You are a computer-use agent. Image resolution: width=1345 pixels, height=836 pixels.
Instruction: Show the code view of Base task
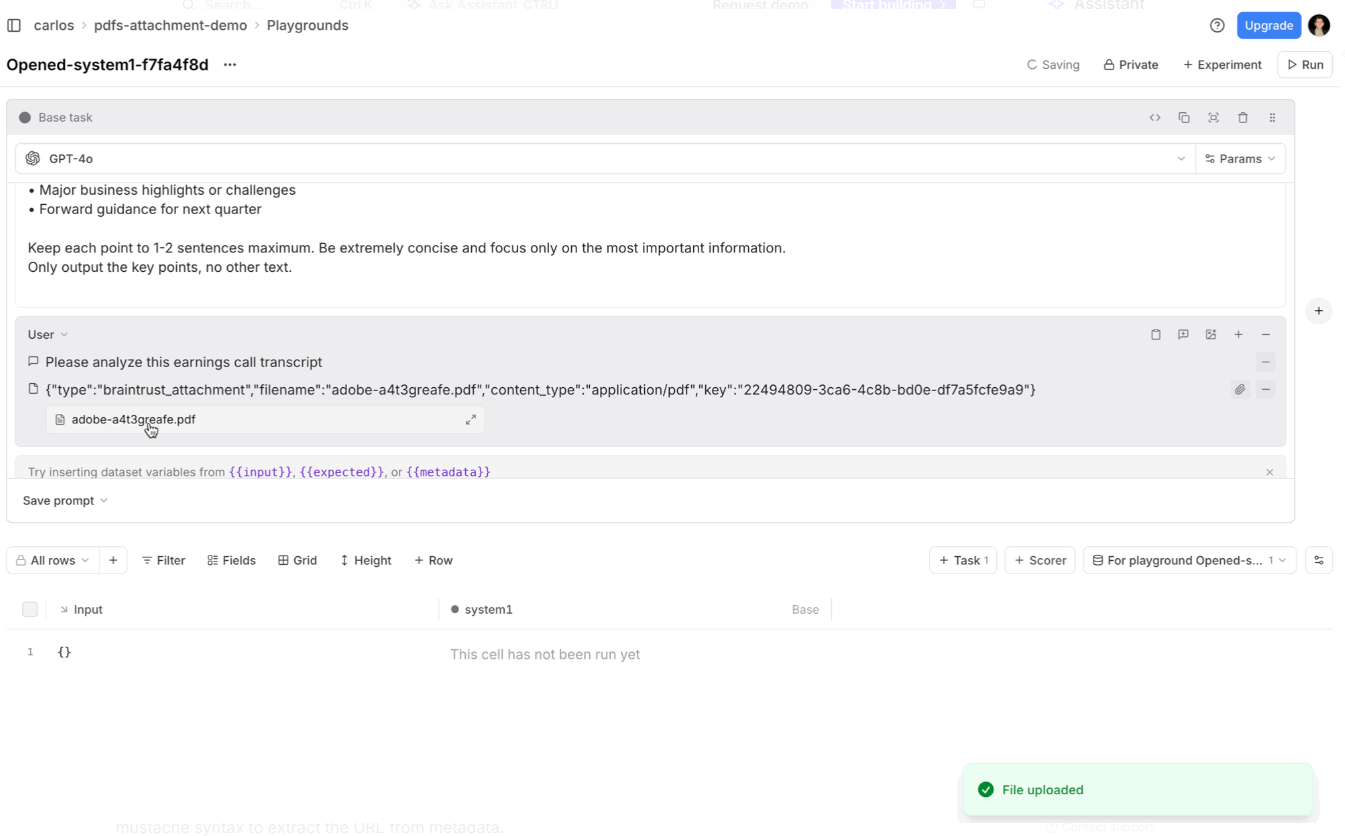[1155, 118]
